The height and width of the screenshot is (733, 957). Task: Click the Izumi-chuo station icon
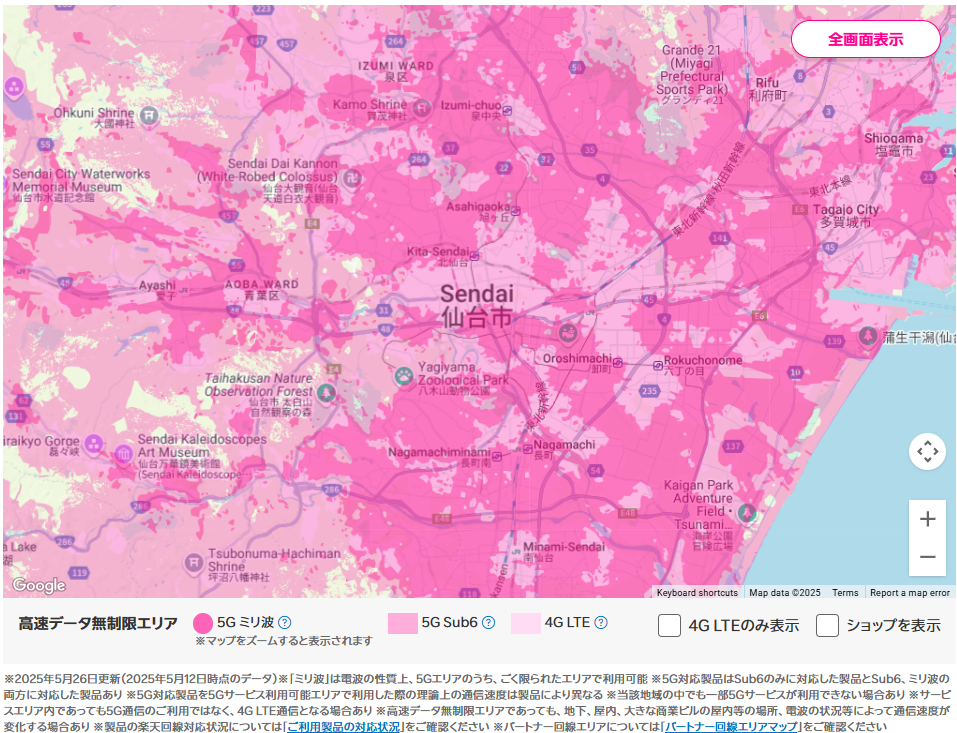click(x=507, y=111)
